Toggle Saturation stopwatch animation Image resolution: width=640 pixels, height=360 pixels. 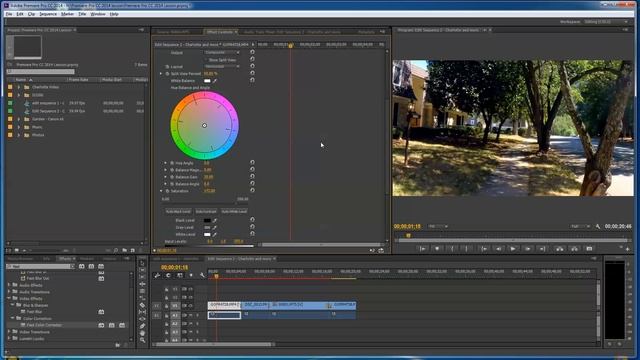(x=167, y=191)
